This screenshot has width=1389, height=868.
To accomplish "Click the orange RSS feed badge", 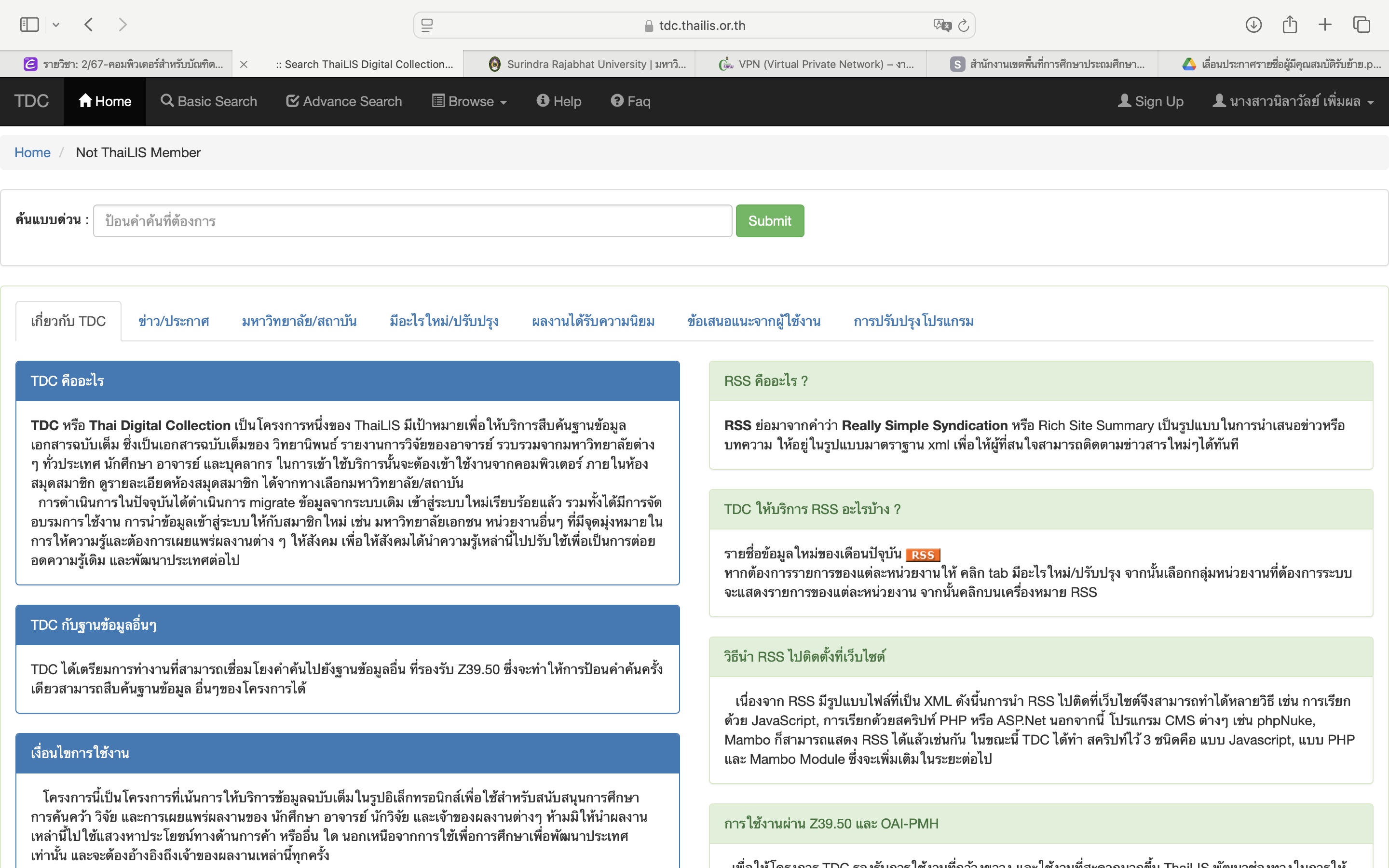I will click(922, 555).
